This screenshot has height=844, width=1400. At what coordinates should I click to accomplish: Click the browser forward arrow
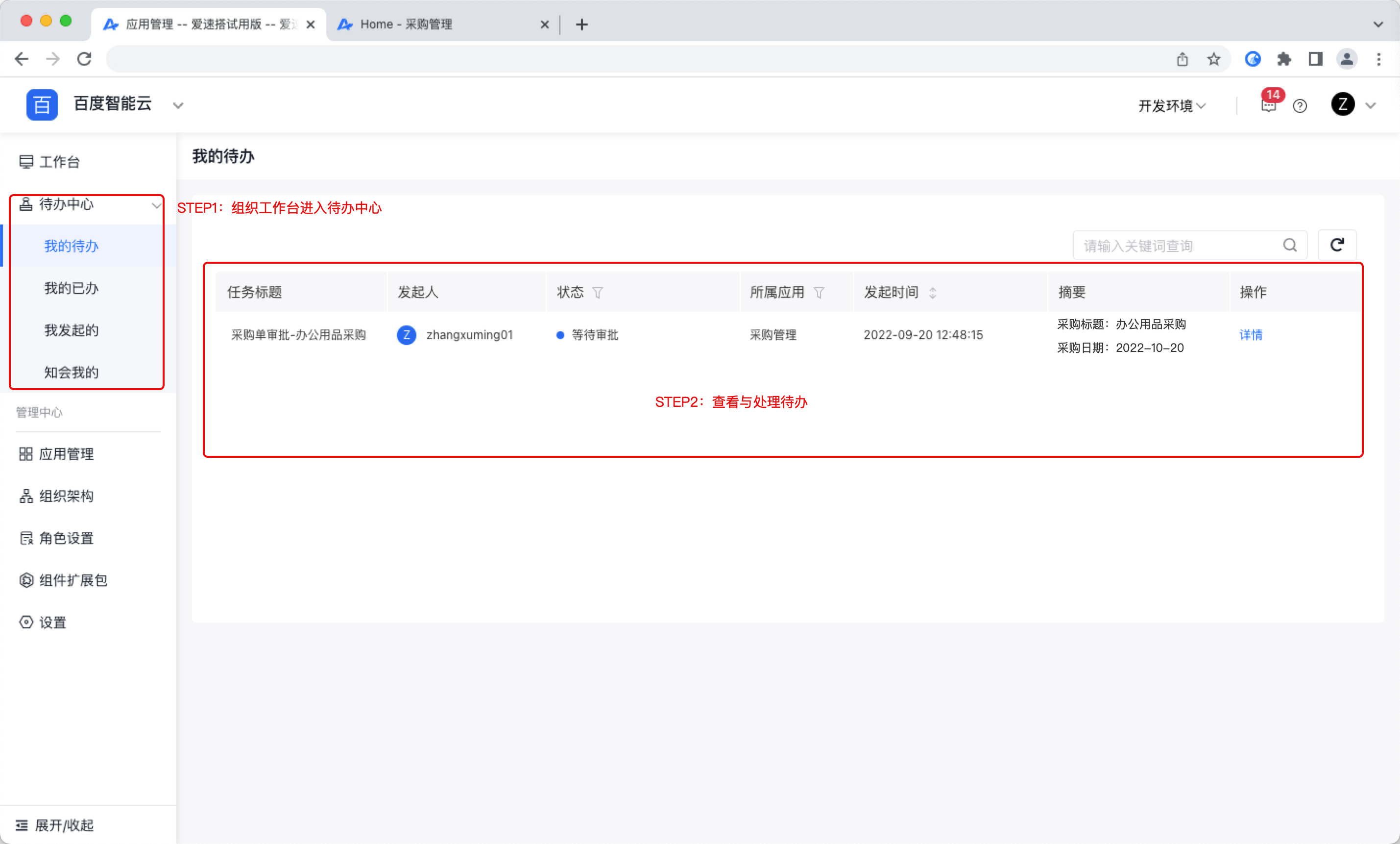(53, 59)
